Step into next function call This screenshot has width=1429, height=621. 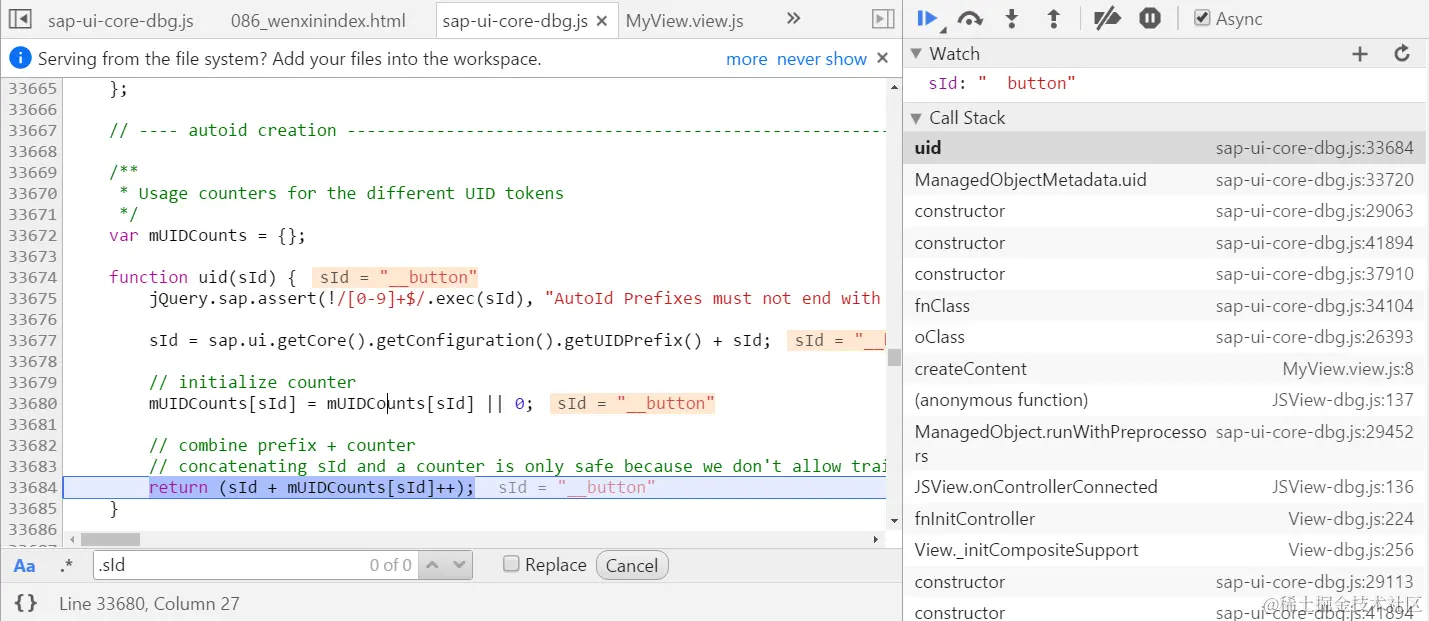point(1012,18)
